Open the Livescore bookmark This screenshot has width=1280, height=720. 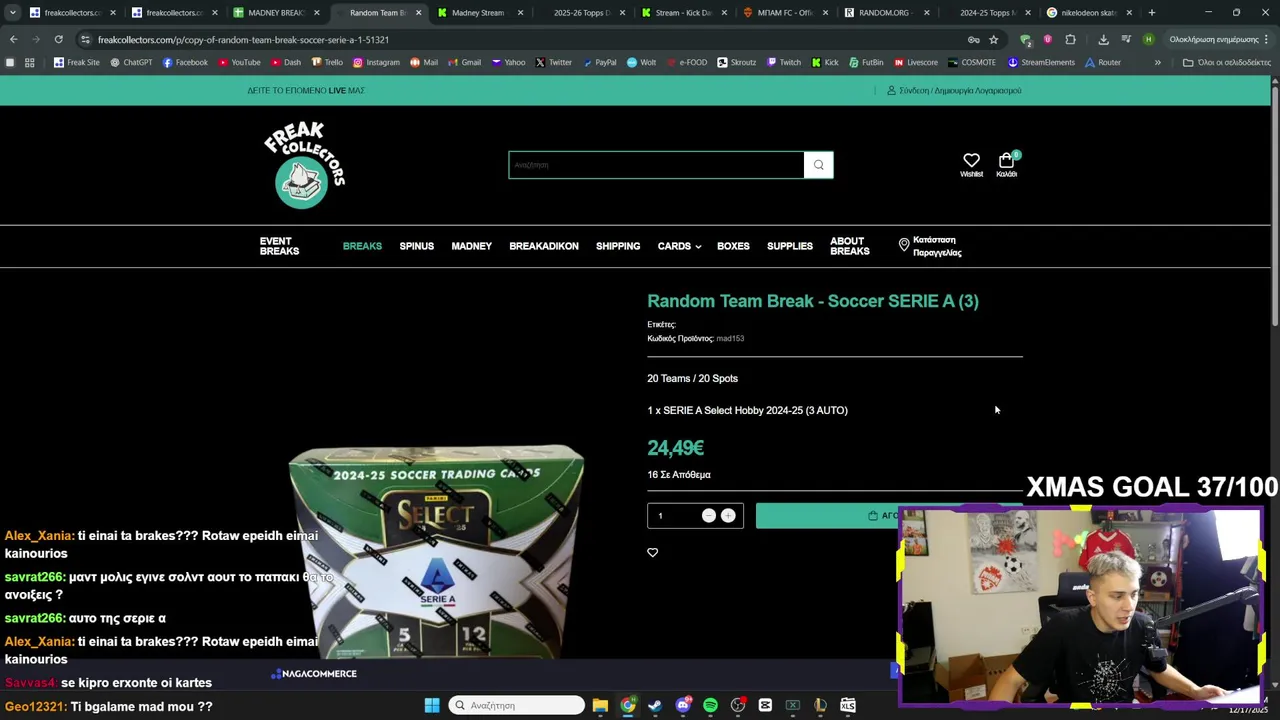pyautogui.click(x=916, y=62)
